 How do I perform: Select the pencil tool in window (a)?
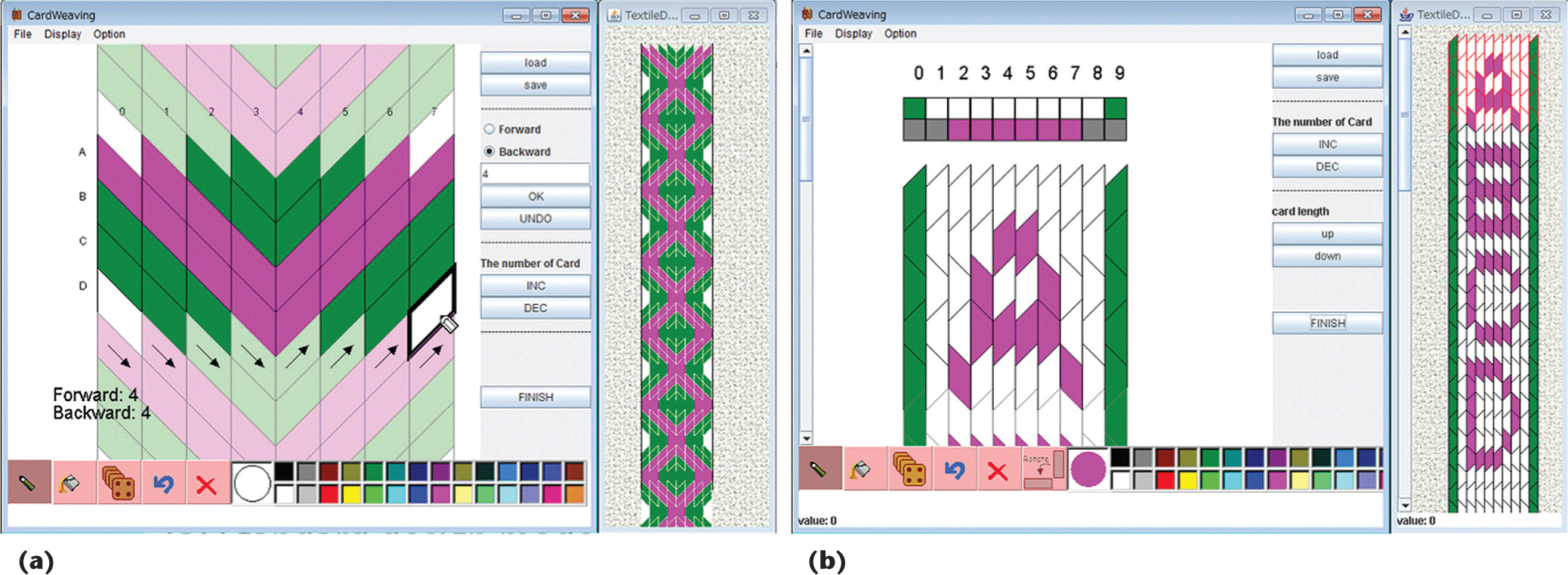pyautogui.click(x=29, y=482)
